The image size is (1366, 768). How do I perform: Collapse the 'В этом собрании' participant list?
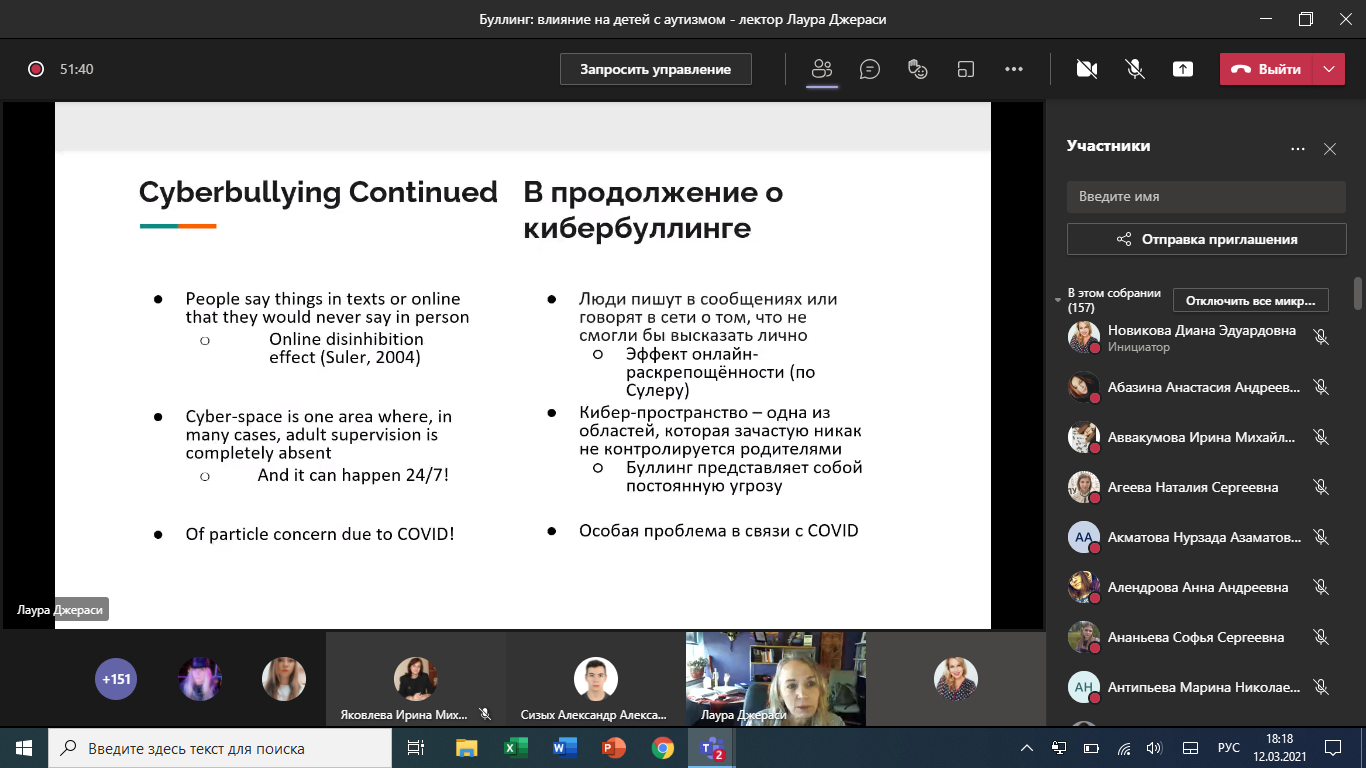point(1058,300)
